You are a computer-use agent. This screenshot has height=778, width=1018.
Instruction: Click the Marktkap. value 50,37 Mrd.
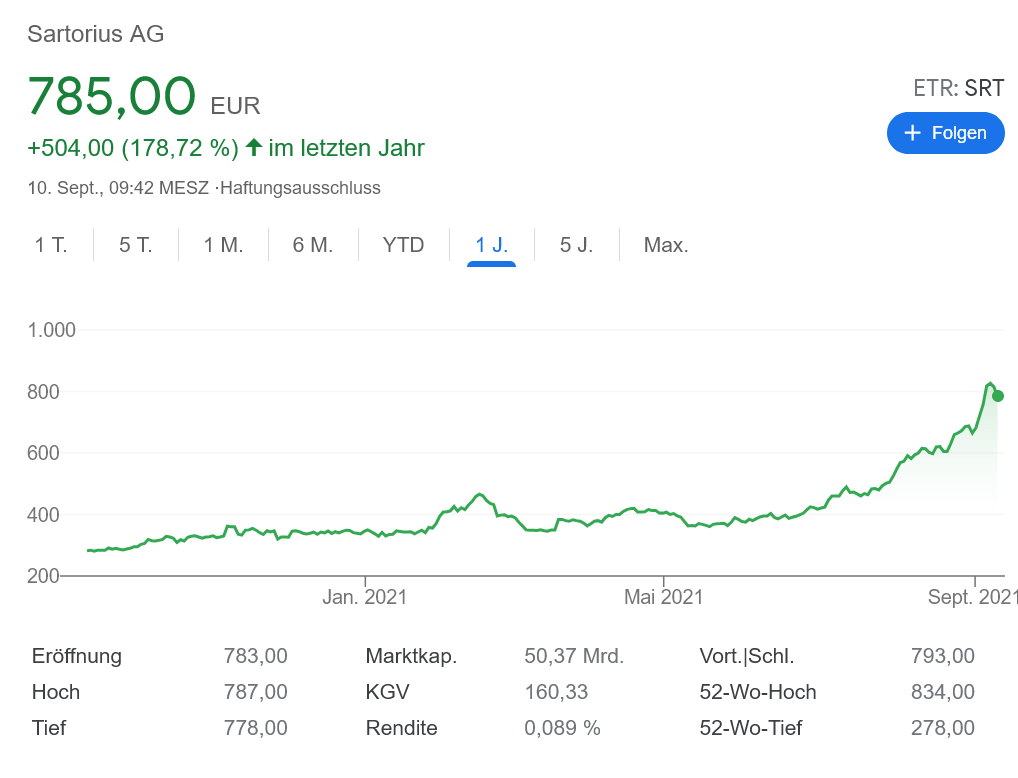click(x=573, y=657)
